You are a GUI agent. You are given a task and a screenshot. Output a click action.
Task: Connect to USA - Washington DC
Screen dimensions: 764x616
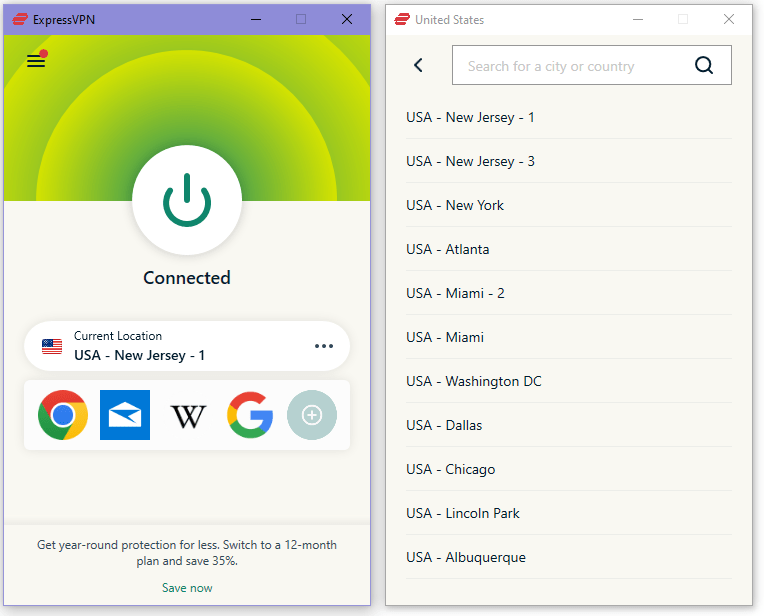569,381
